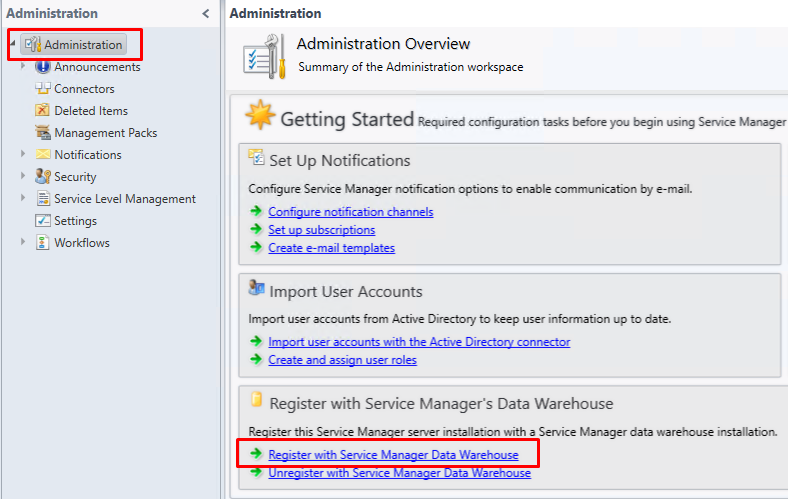788x499 pixels.
Task: Expand the Notifications tree node
Action: pyautogui.click(x=23, y=154)
